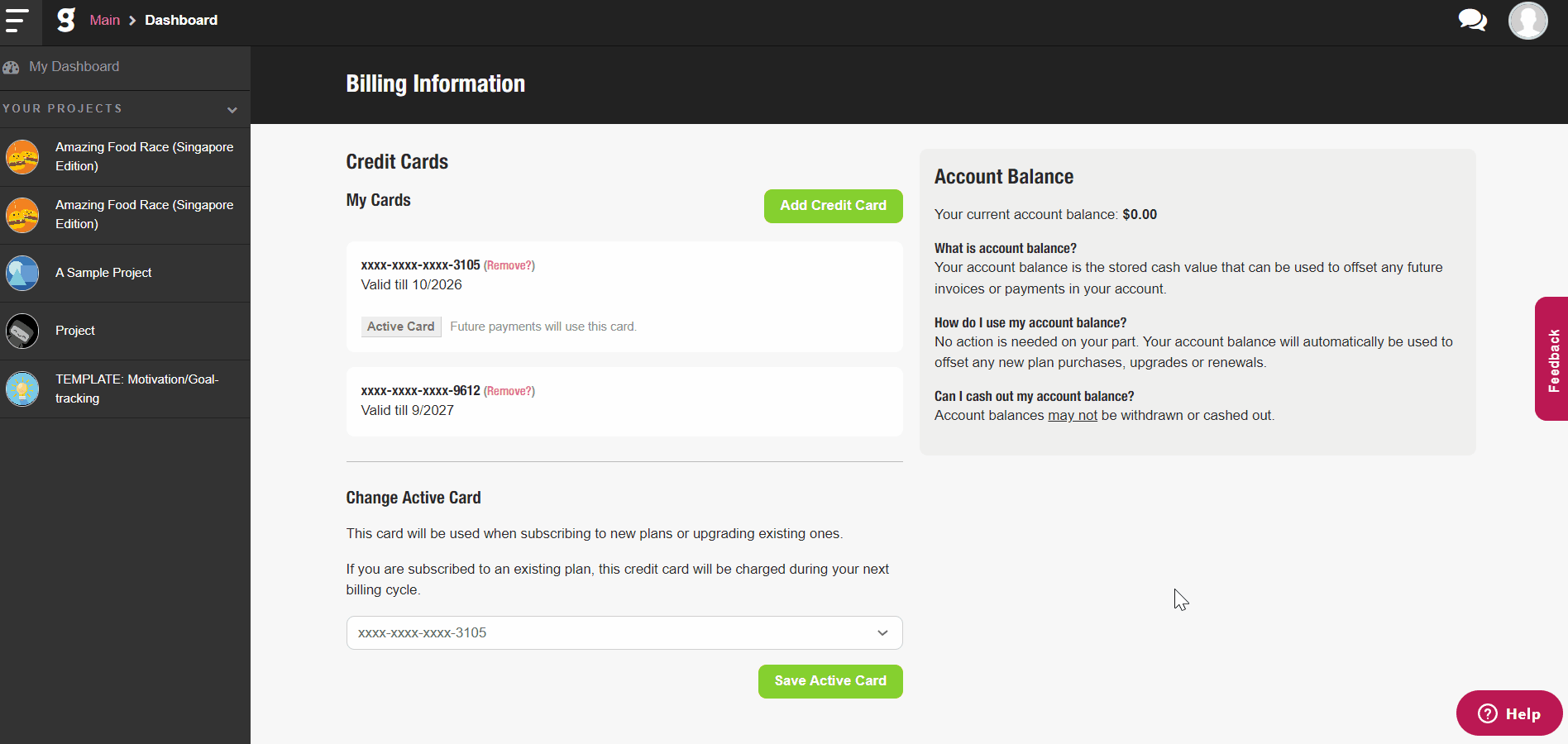Select the Dashboard breadcrumb item

tap(181, 20)
